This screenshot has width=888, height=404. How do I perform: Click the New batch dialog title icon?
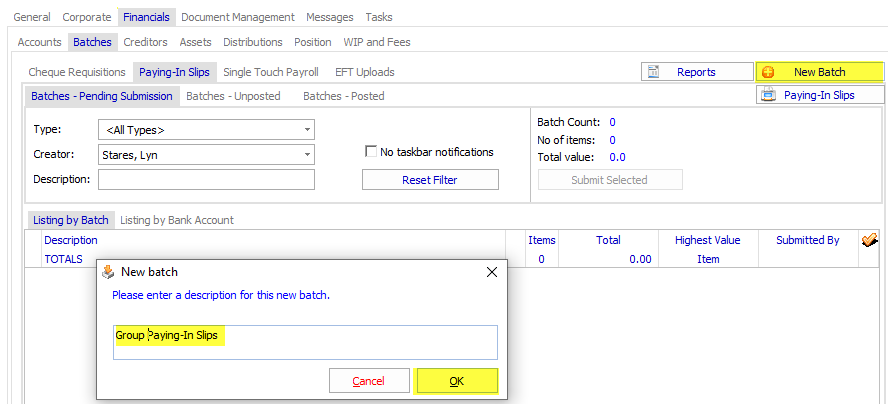(108, 272)
